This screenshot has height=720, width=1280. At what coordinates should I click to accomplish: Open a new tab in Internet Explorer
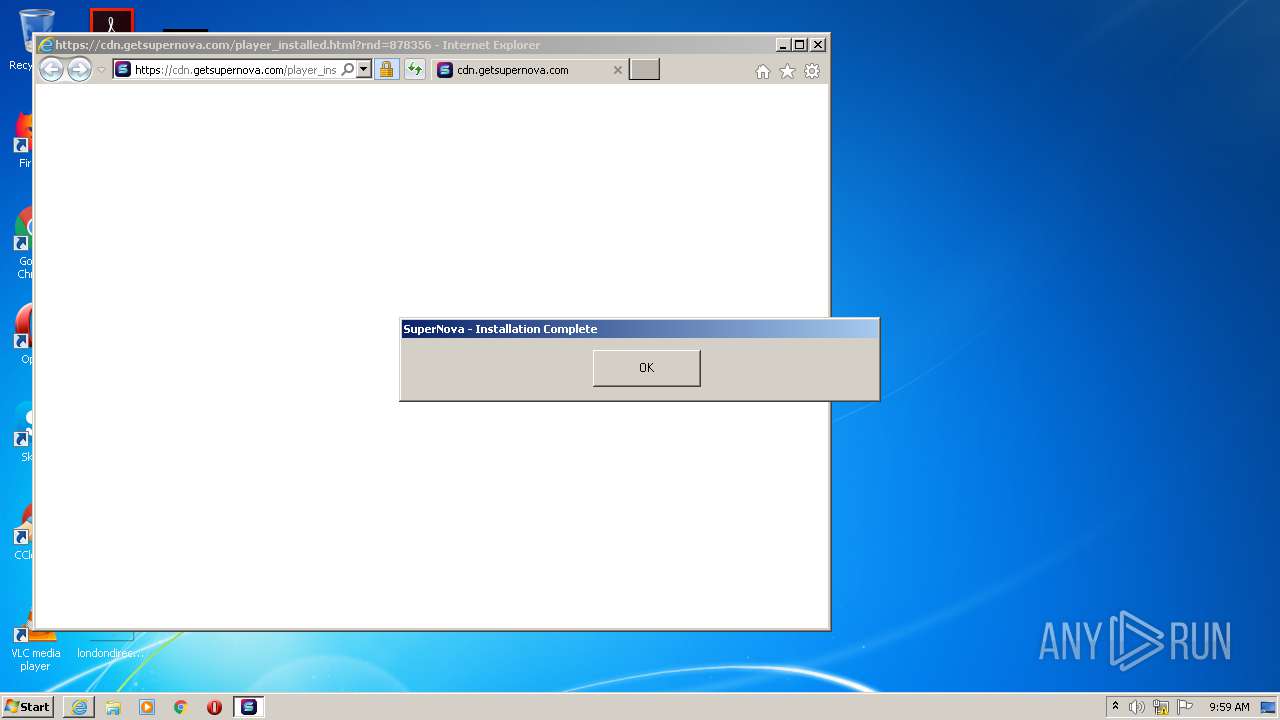(644, 70)
